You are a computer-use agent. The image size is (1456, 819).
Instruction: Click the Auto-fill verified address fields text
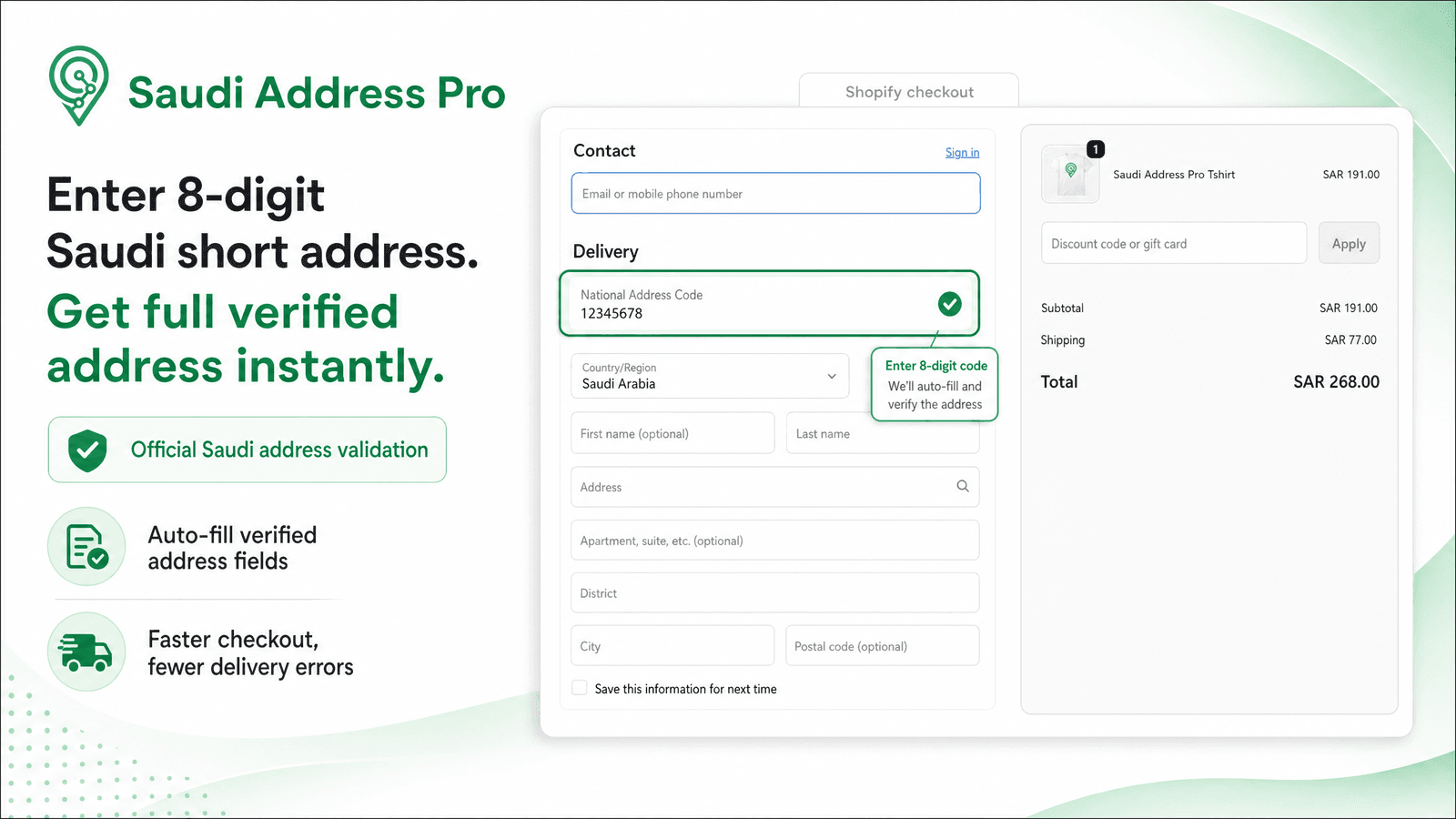[x=232, y=548]
